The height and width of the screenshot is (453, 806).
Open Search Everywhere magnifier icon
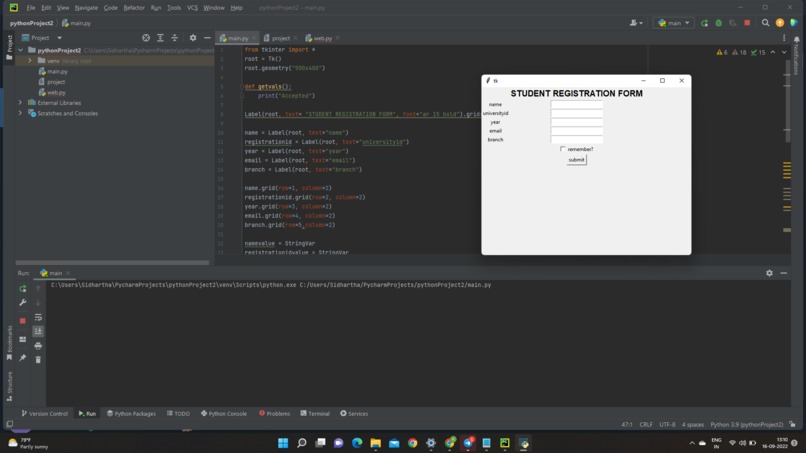click(x=765, y=23)
